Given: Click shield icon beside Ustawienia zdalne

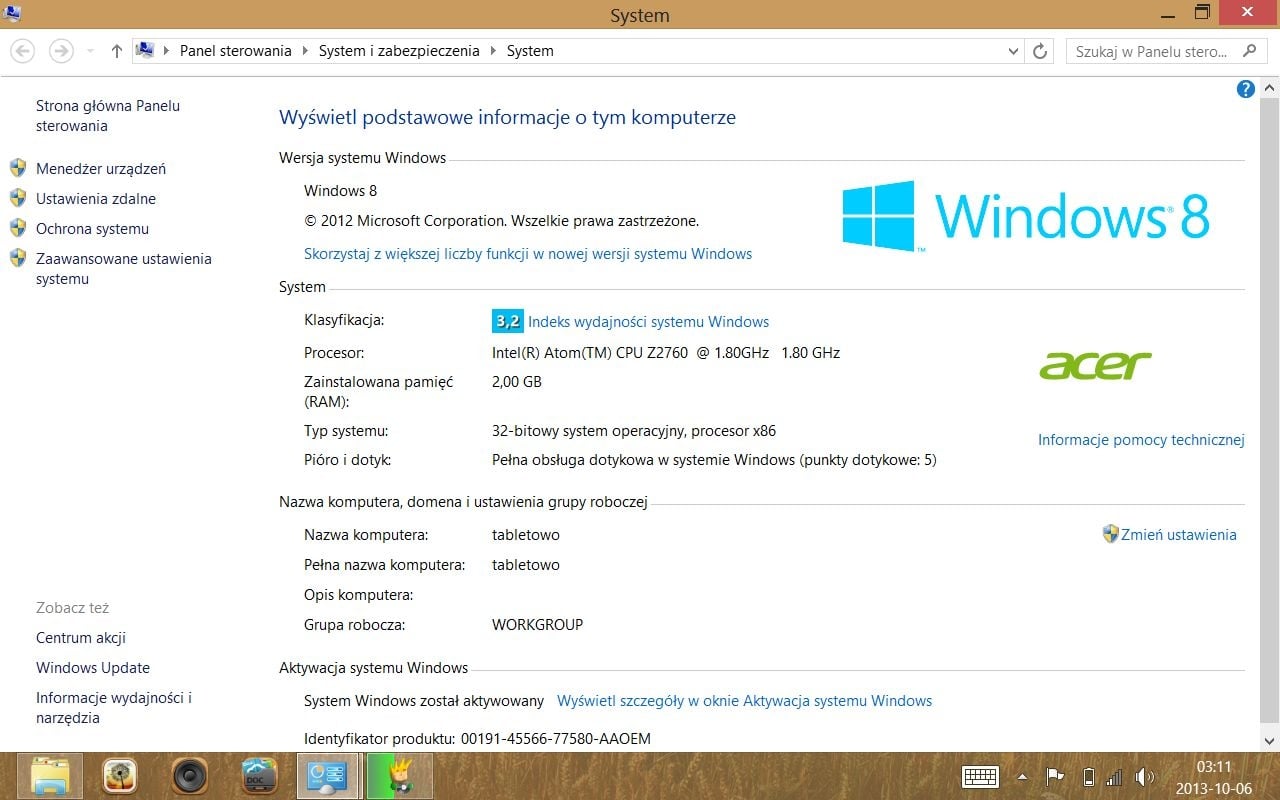Looking at the screenshot, I should pos(18,198).
